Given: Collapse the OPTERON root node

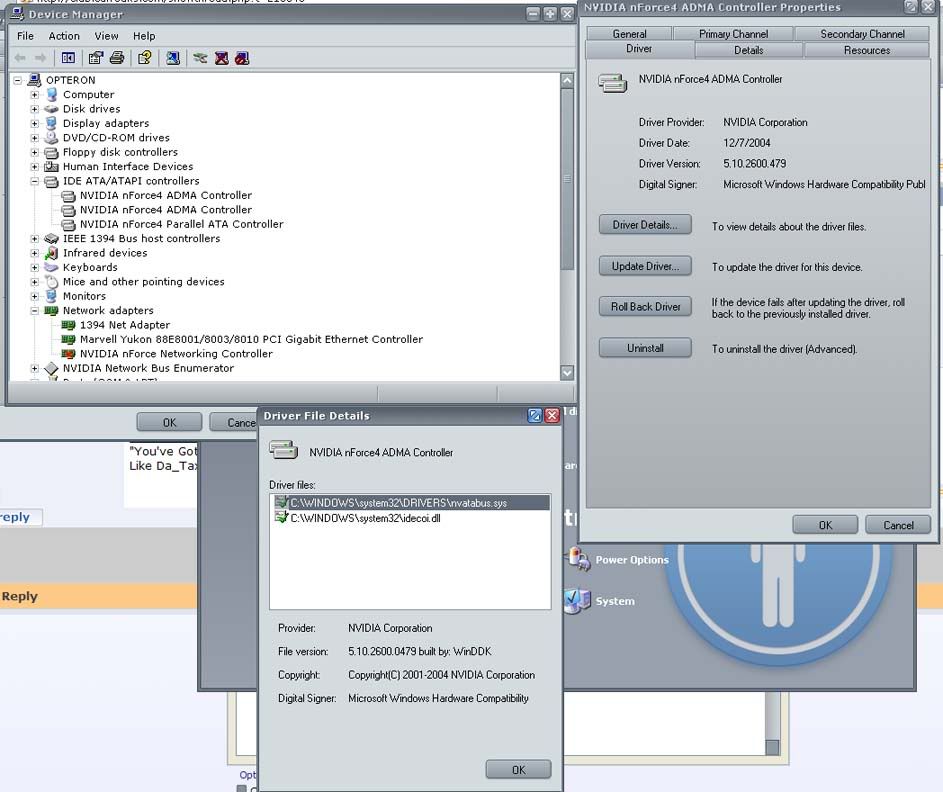Looking at the screenshot, I should click(x=17, y=80).
